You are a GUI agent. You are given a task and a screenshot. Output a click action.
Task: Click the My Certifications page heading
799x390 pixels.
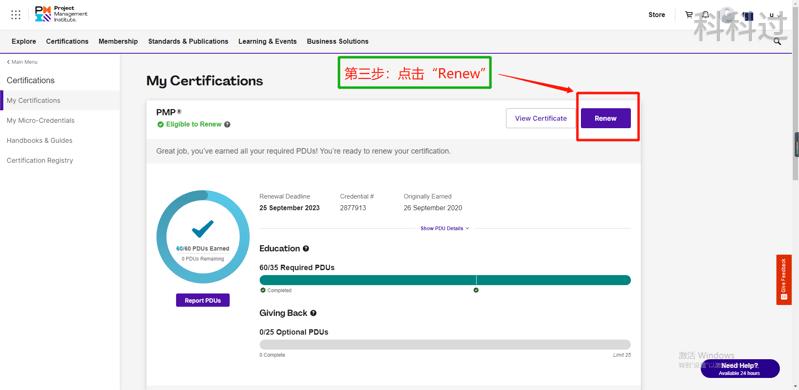(204, 81)
